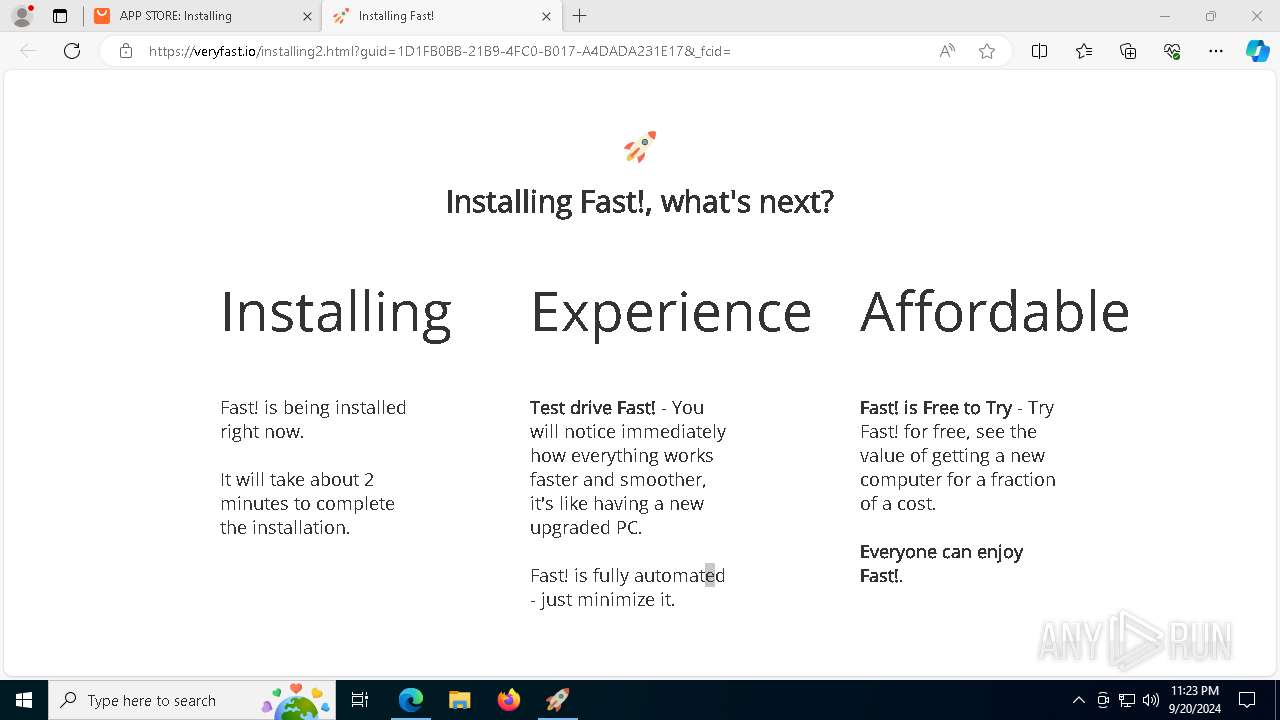
Task: Close the Installing Fast! tab
Action: pyautogui.click(x=546, y=16)
